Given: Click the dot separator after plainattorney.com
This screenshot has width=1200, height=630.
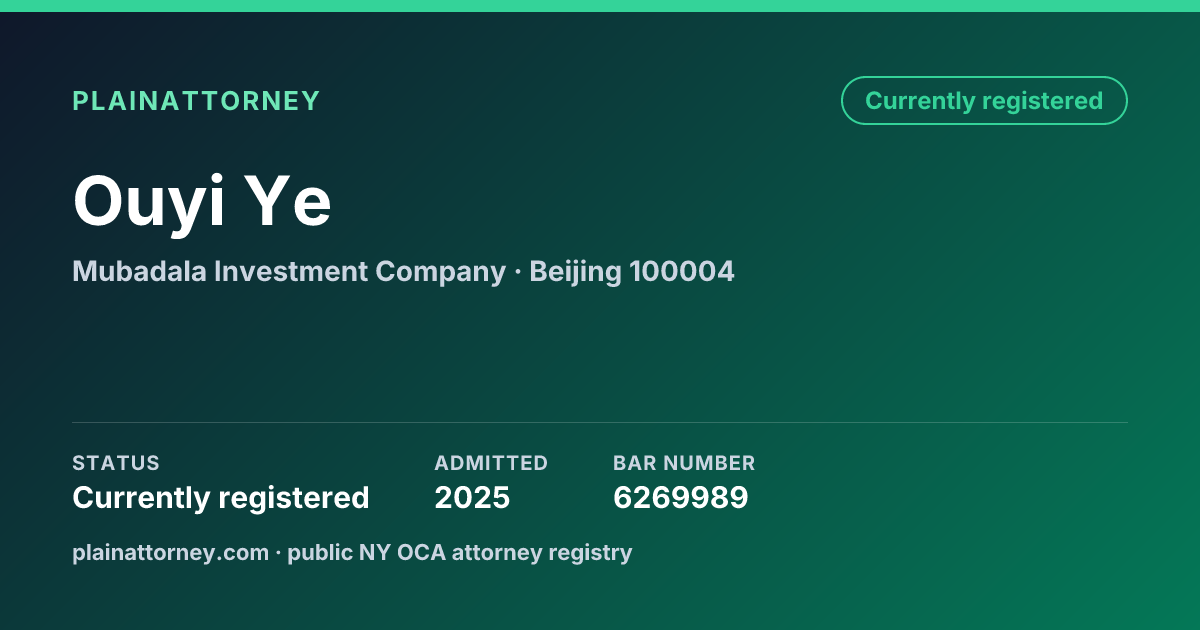Looking at the screenshot, I should coord(278,553).
